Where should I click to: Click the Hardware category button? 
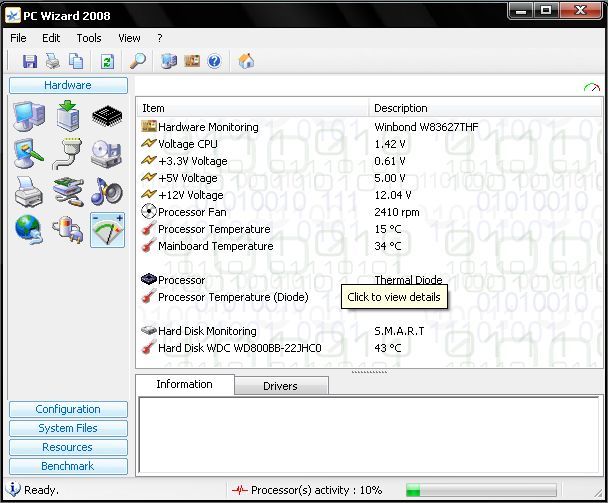[x=68, y=85]
